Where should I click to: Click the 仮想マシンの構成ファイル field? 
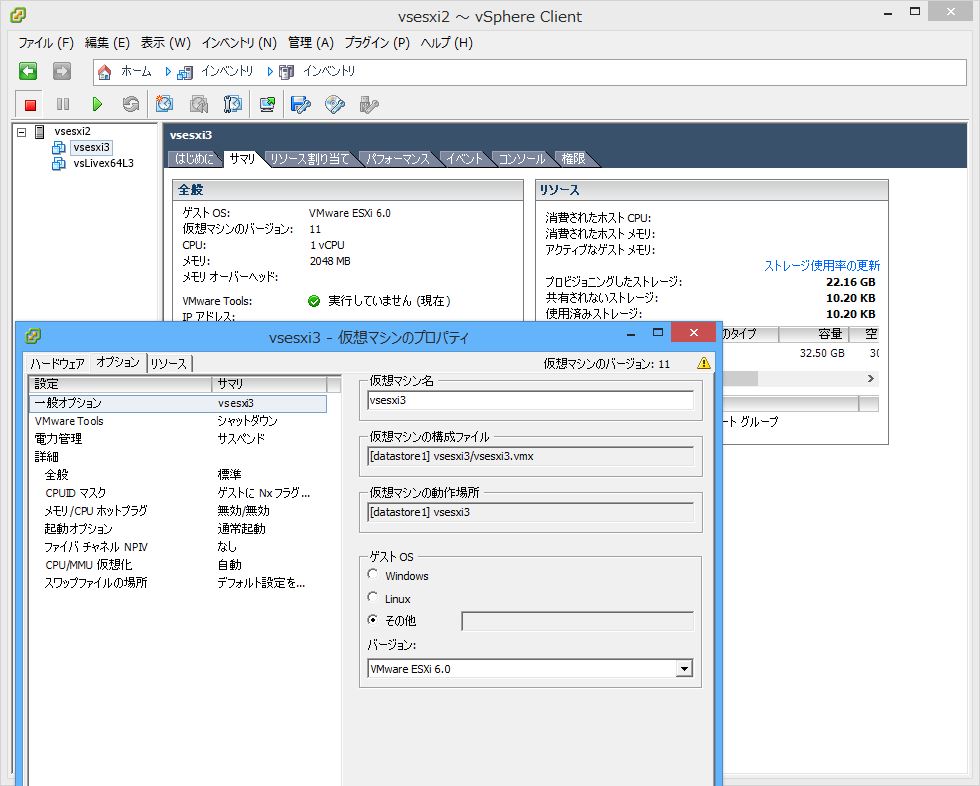531,456
